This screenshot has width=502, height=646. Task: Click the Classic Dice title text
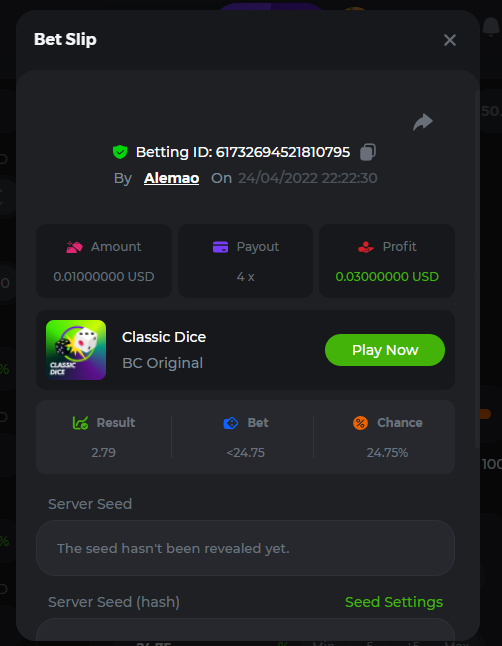click(164, 337)
